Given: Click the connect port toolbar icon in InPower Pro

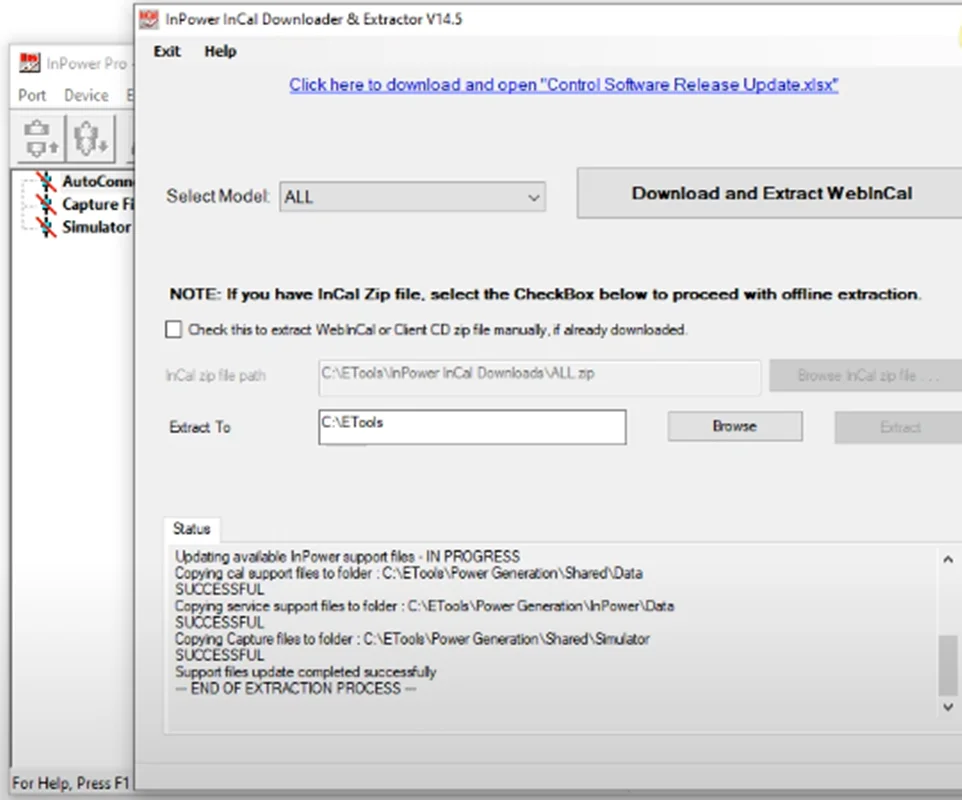Looking at the screenshot, I should click(x=40, y=138).
